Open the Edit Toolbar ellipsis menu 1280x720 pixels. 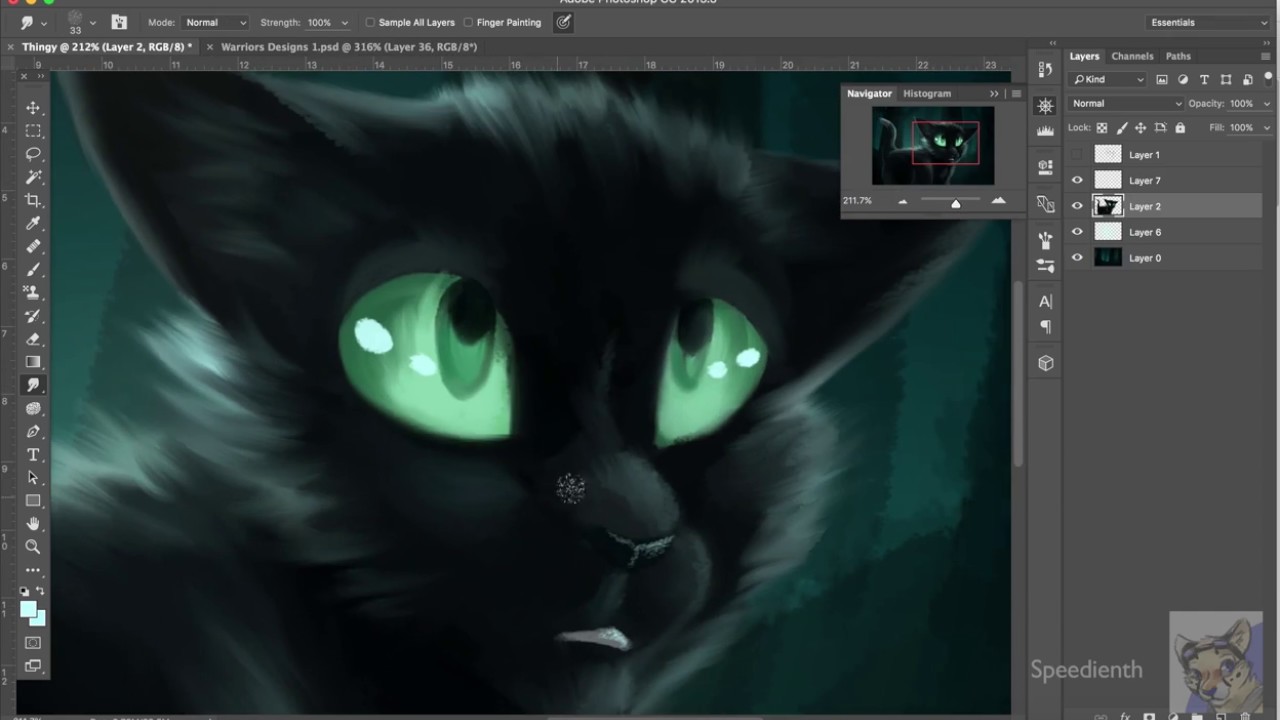tap(33, 570)
